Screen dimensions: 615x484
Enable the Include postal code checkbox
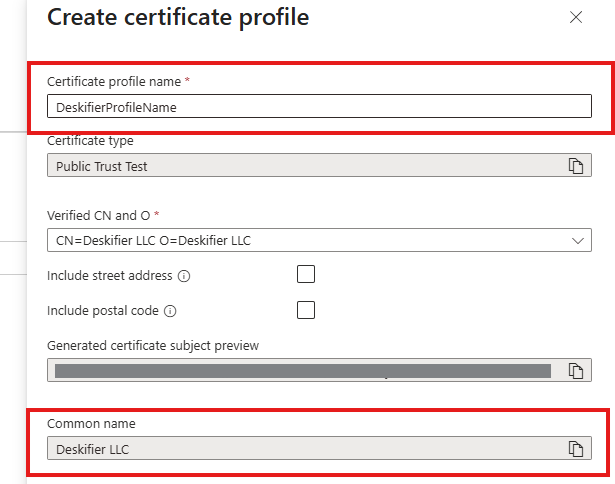click(x=306, y=310)
